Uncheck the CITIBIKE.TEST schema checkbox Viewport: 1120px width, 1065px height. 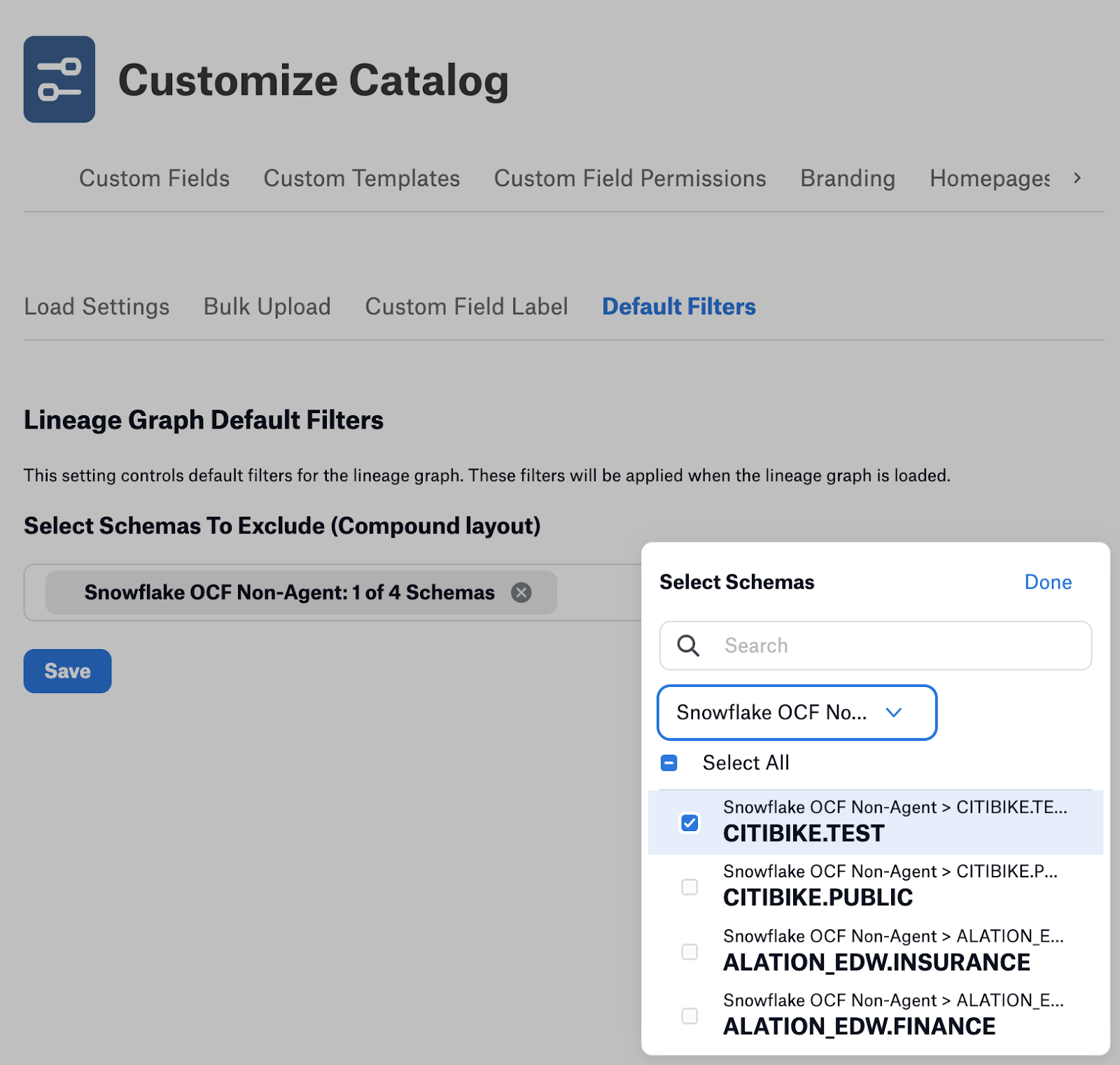click(x=689, y=823)
